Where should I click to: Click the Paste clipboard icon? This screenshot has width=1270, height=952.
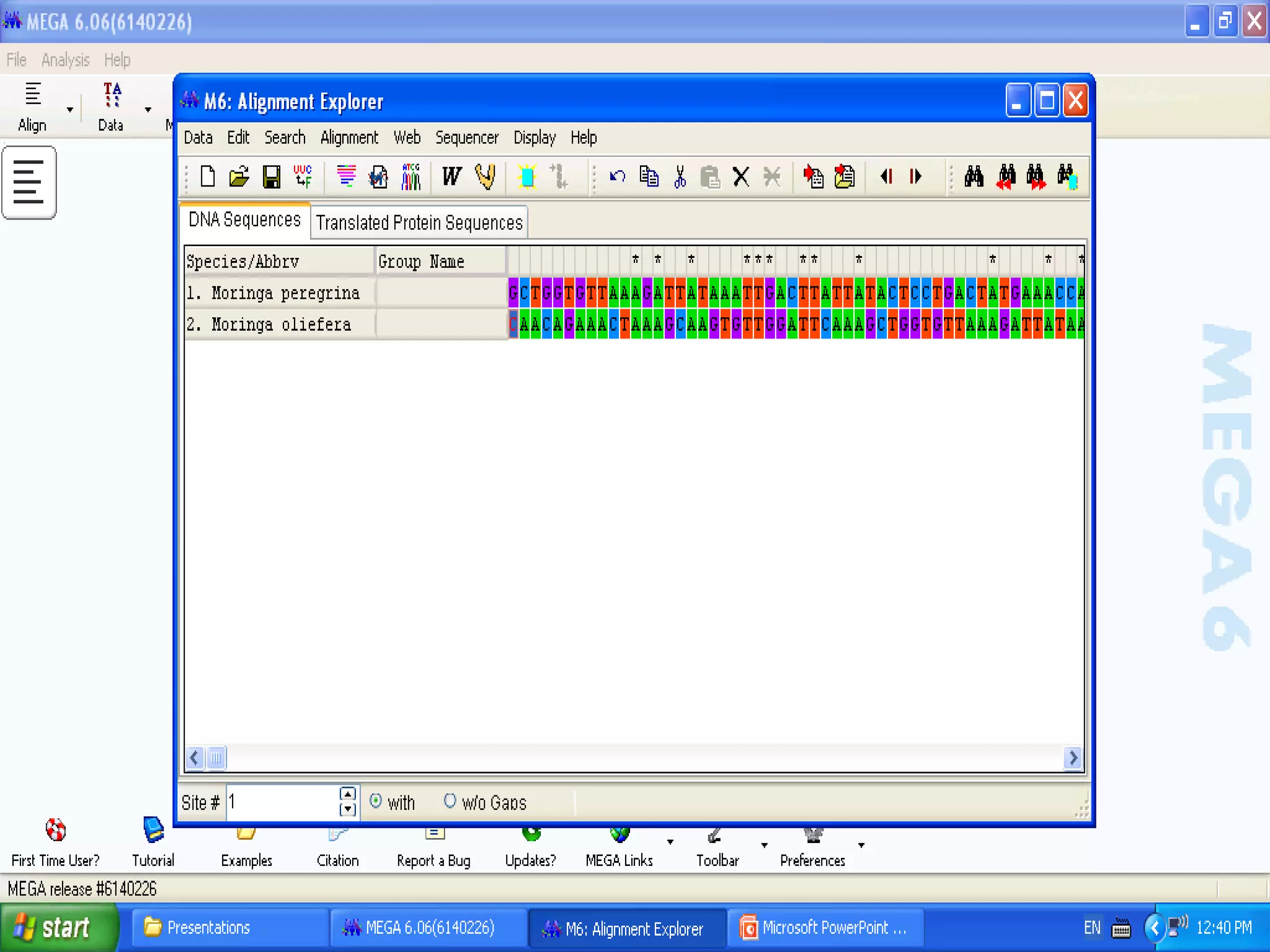[710, 177]
